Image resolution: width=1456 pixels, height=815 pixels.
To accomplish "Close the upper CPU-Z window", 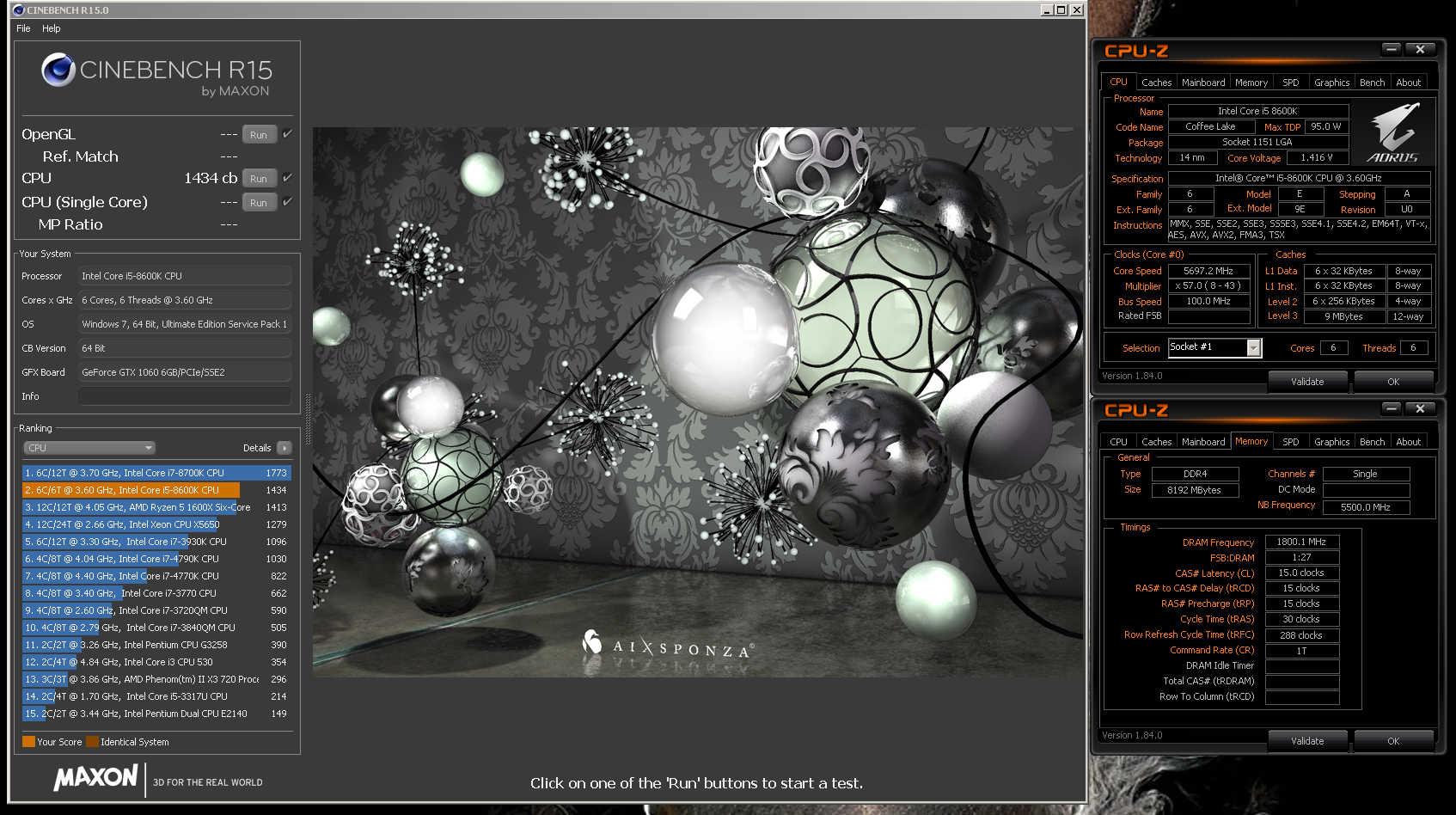I will click(x=1420, y=49).
